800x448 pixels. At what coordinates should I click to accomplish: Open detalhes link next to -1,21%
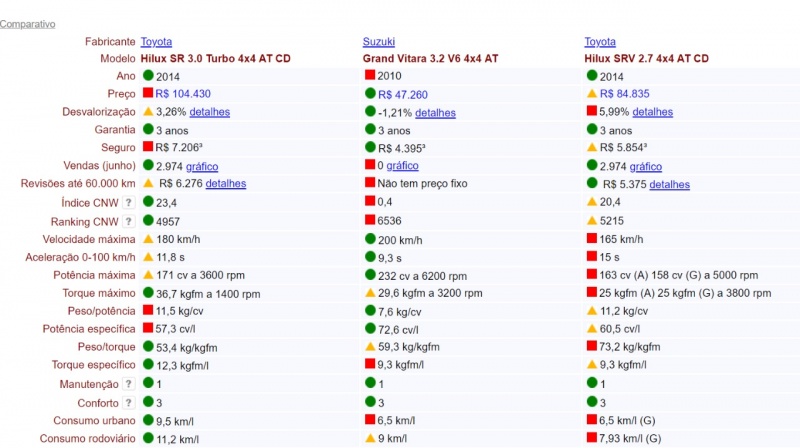pos(435,113)
